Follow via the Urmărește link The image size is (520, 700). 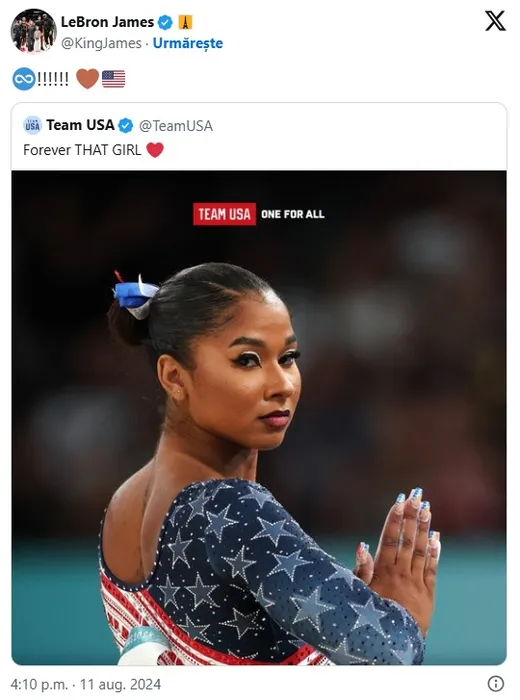(187, 43)
